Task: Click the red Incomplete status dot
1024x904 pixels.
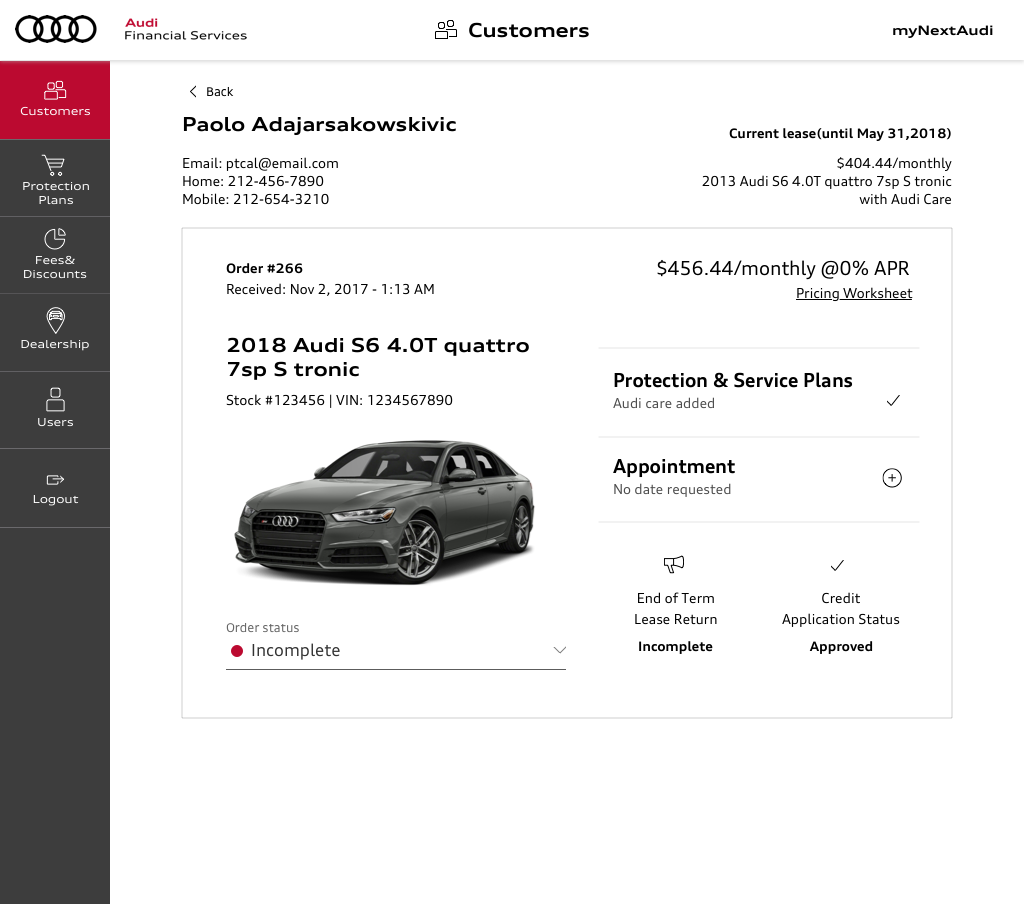Action: tap(237, 651)
